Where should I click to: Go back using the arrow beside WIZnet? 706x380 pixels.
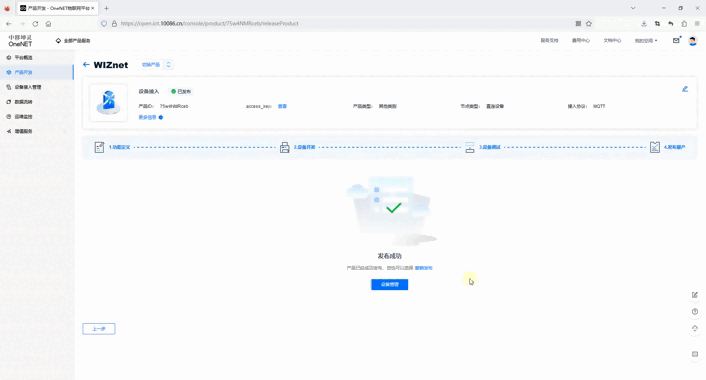(86, 65)
